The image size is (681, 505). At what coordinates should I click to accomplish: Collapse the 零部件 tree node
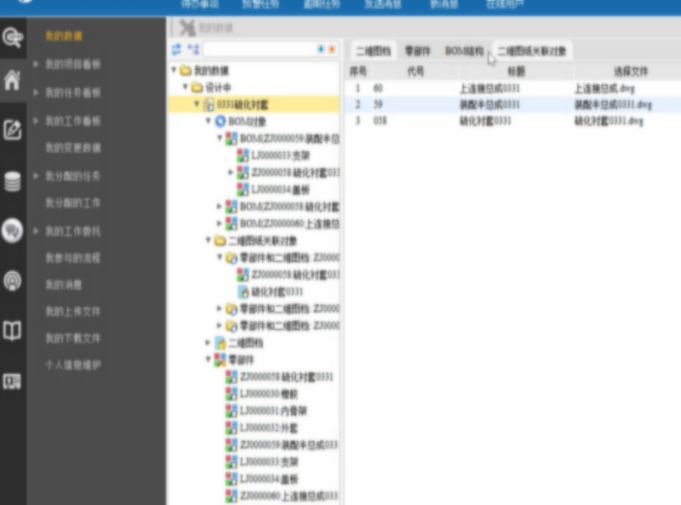[208, 360]
